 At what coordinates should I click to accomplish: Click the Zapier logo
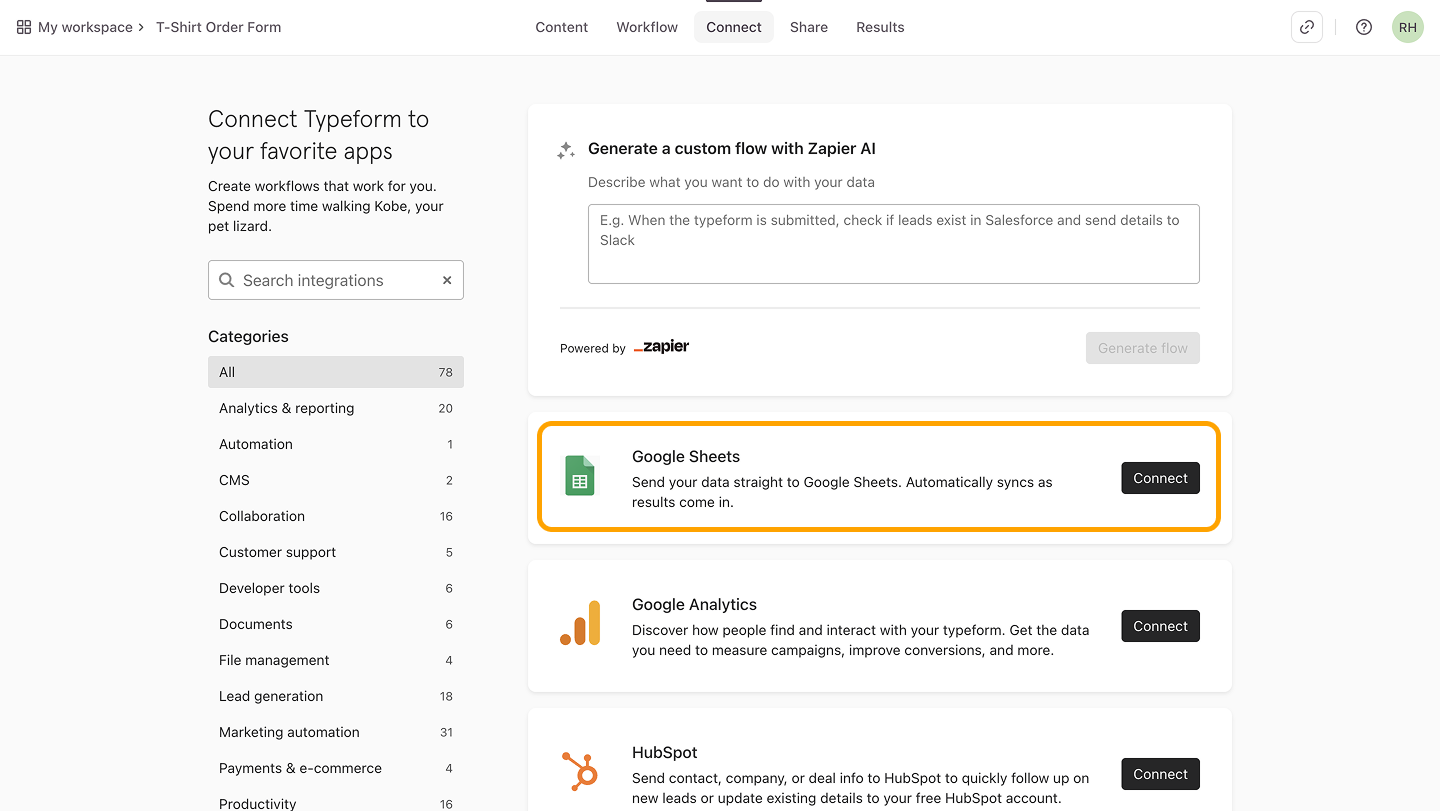click(662, 347)
